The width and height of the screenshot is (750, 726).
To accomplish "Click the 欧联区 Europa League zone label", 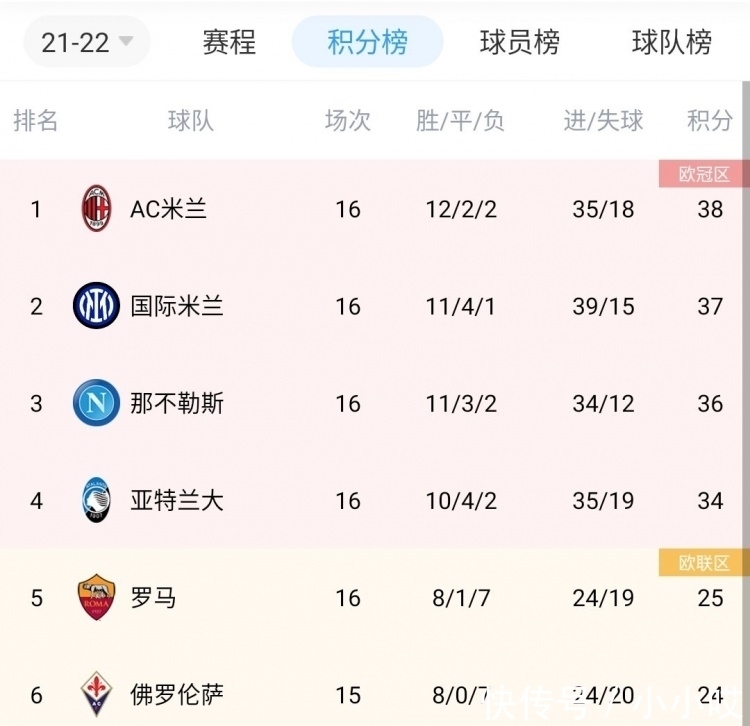I will click(x=704, y=563).
